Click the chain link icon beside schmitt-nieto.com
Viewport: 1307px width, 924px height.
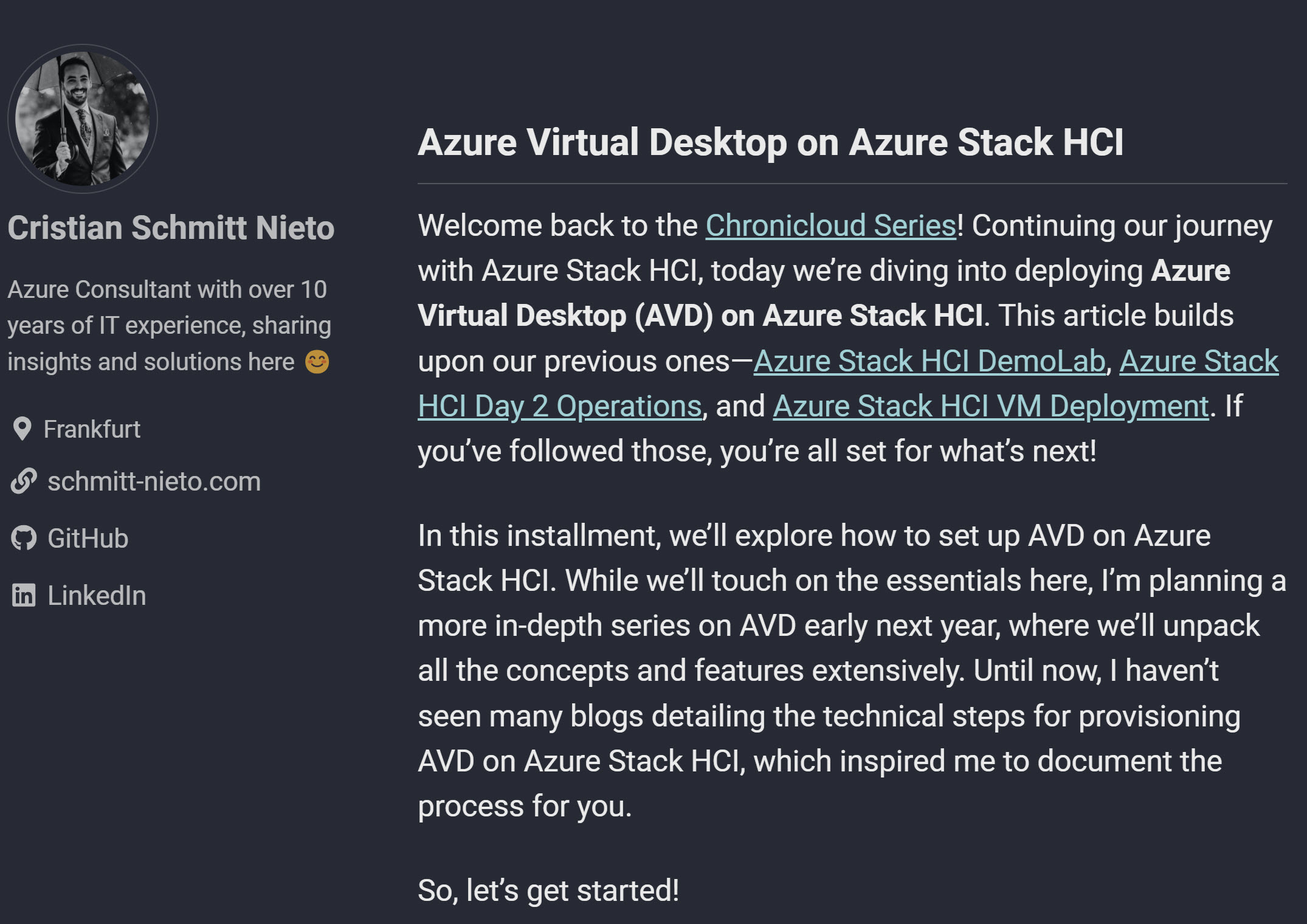pos(24,481)
